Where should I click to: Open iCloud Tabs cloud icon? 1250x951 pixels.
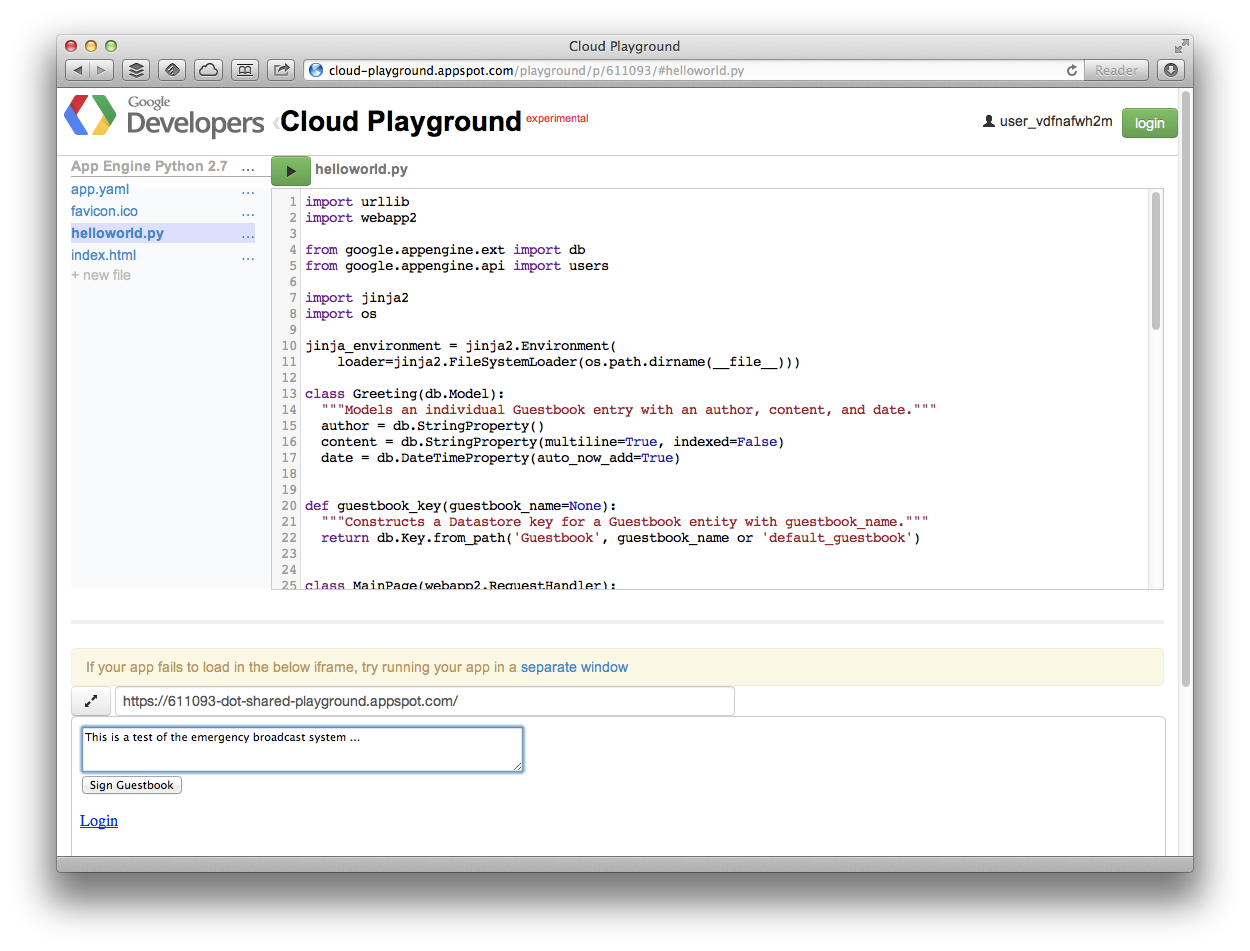[x=209, y=70]
